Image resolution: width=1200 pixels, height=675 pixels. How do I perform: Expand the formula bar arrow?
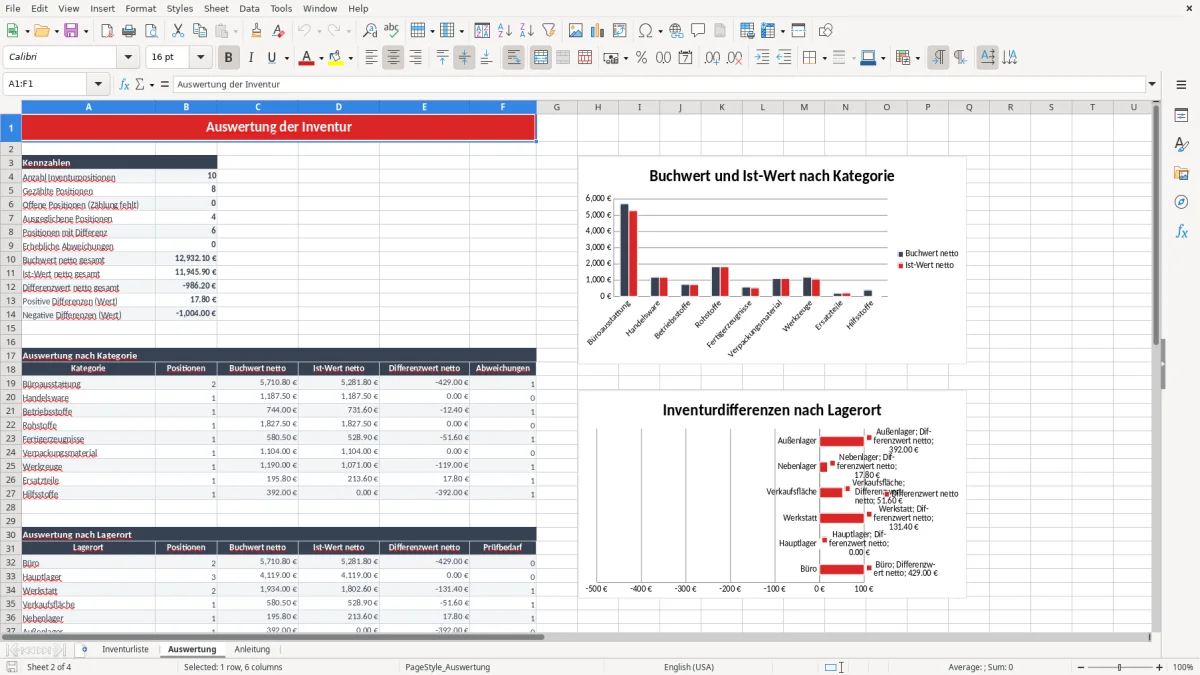coord(1152,84)
